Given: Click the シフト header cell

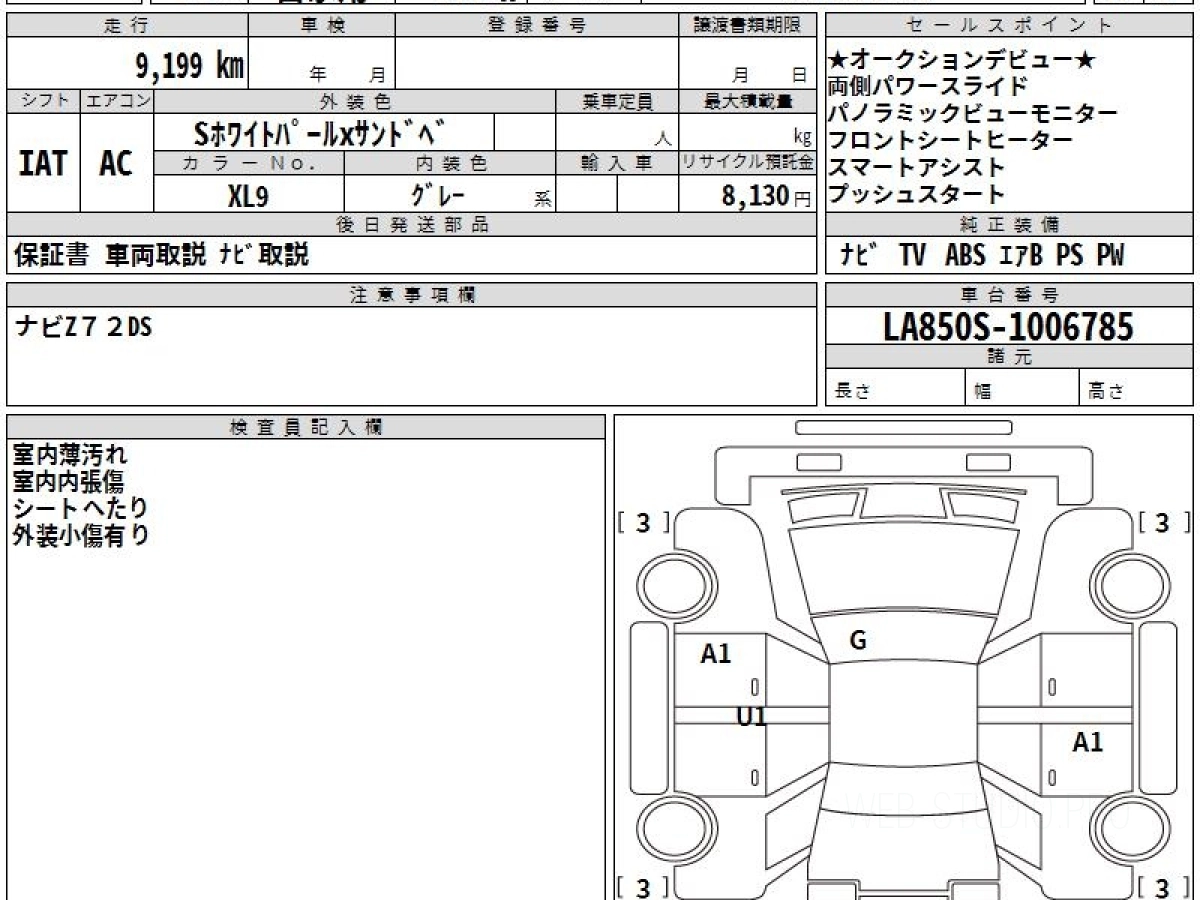Looking at the screenshot, I should pyautogui.click(x=44, y=101).
